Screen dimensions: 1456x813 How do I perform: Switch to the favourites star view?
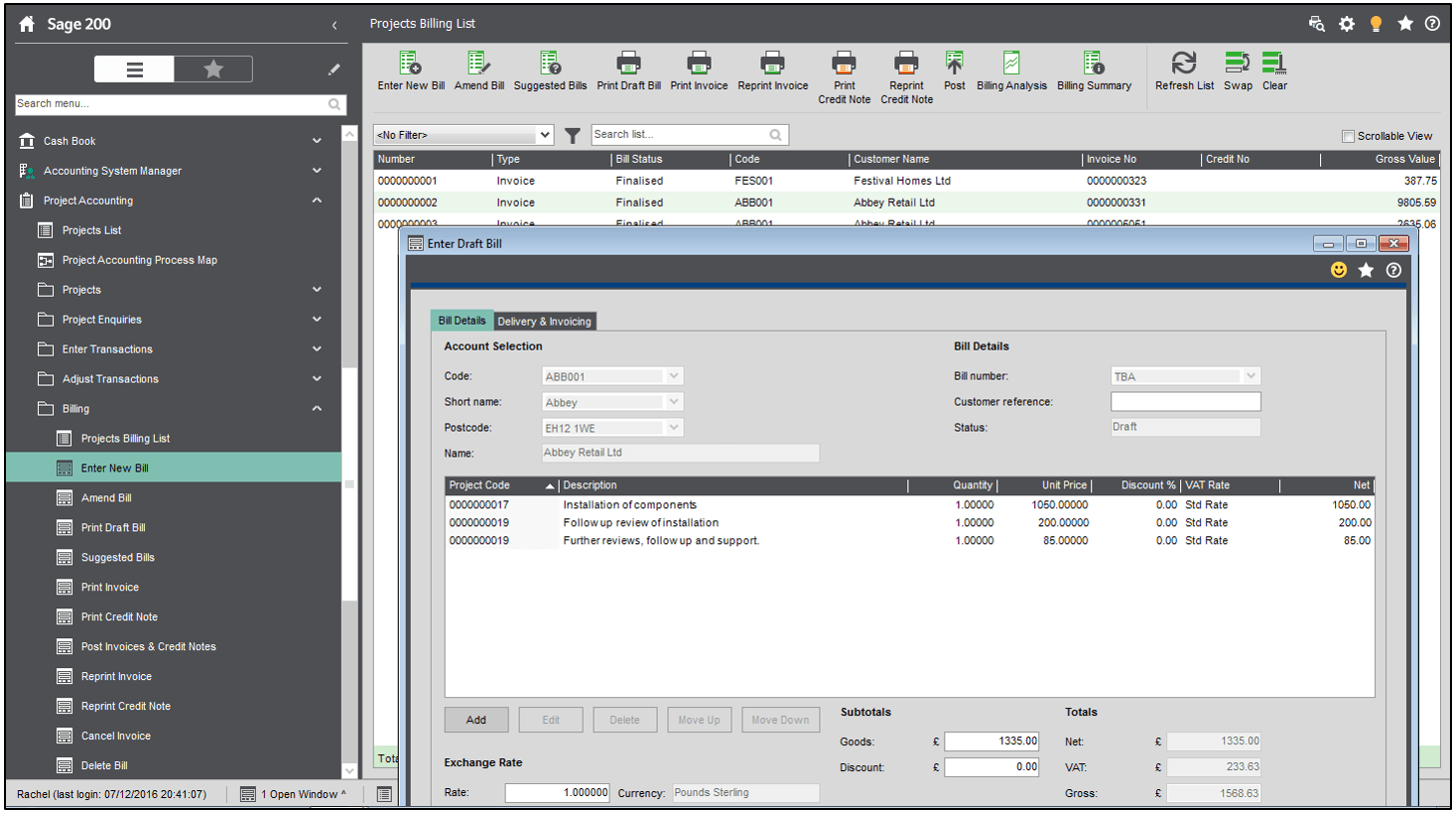coord(213,69)
